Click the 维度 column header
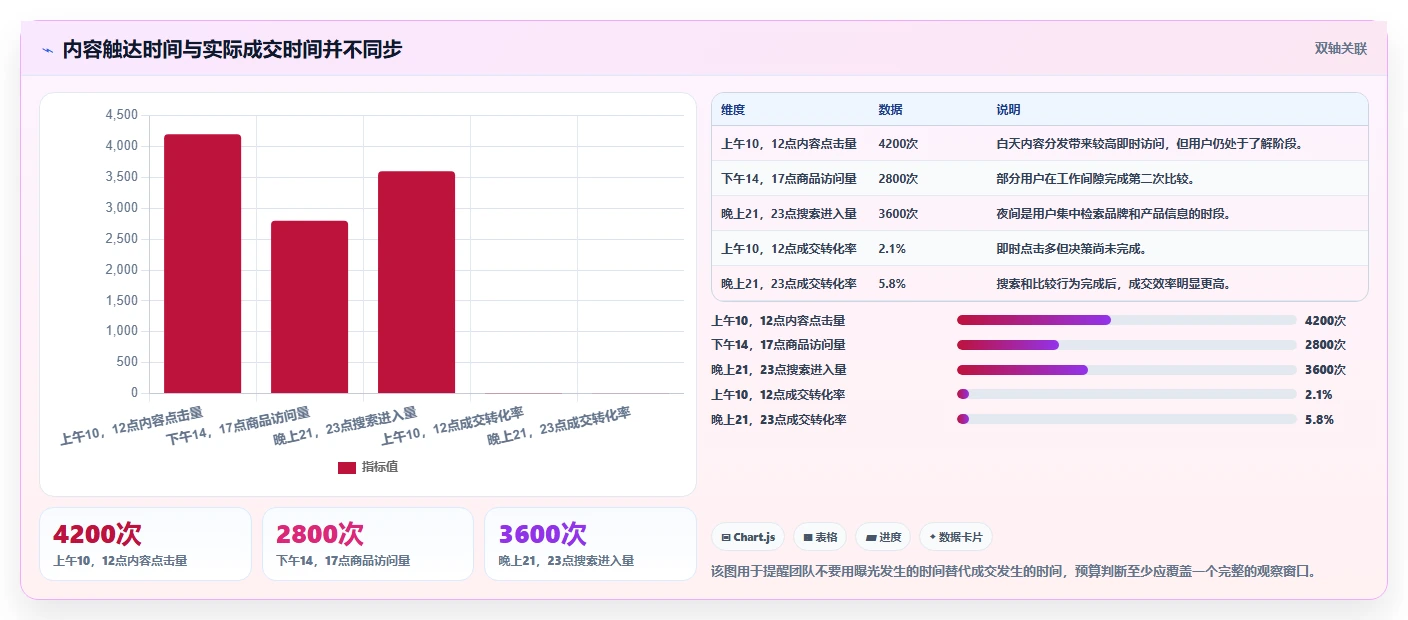This screenshot has height=620, width=1408. point(733,110)
